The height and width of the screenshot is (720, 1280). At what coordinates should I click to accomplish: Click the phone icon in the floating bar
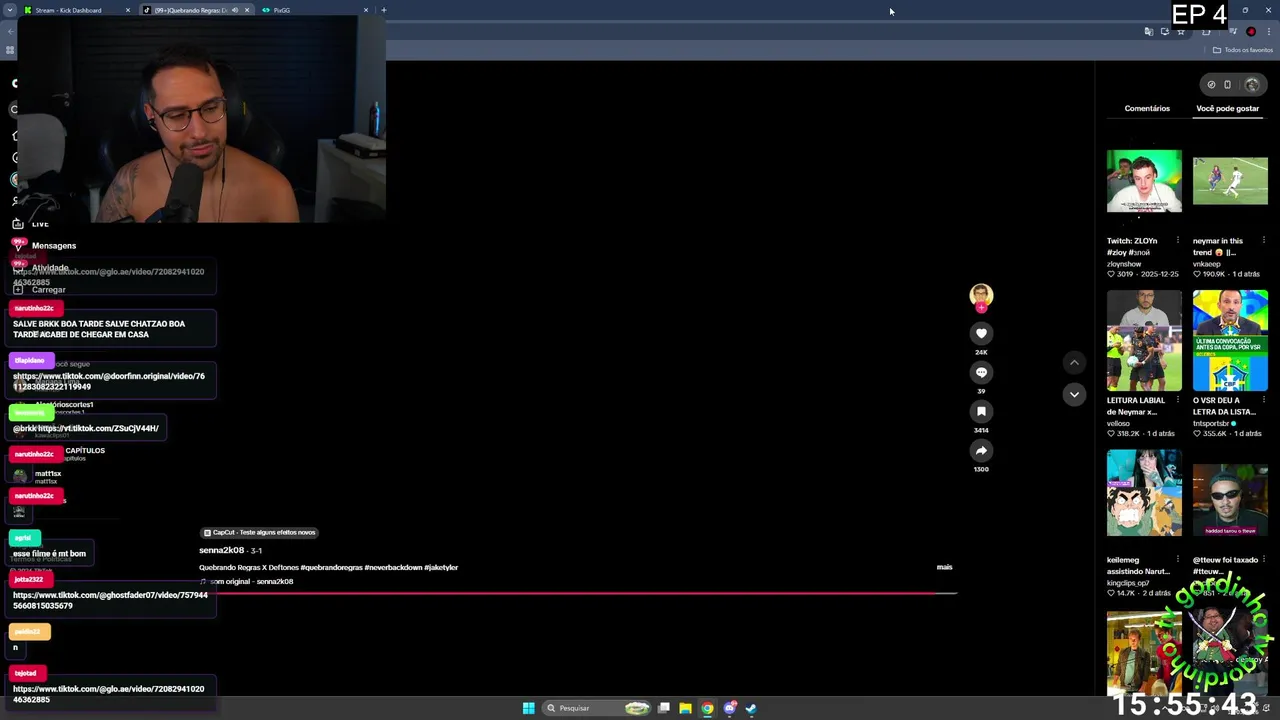pyautogui.click(x=1228, y=84)
